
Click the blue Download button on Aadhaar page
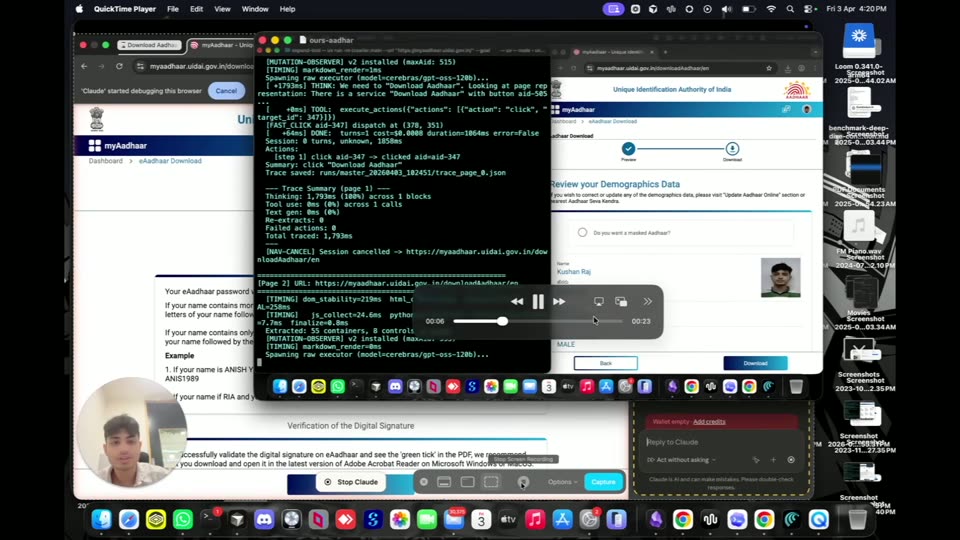pos(756,363)
